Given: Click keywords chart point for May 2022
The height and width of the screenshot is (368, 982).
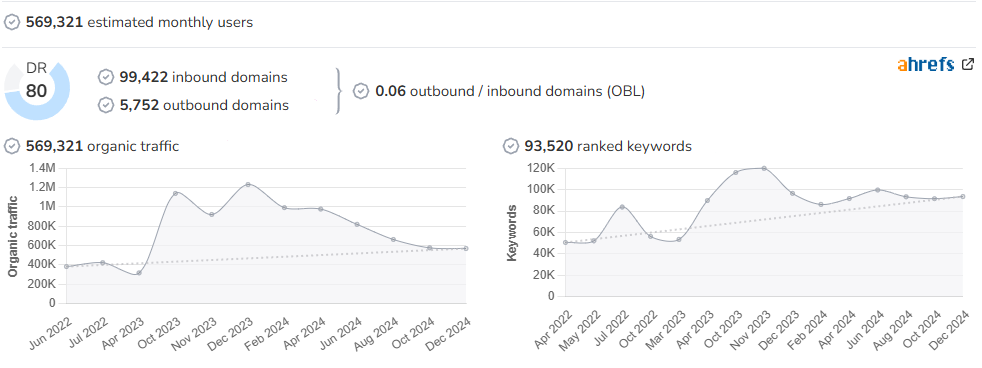Looking at the screenshot, I should [x=594, y=240].
